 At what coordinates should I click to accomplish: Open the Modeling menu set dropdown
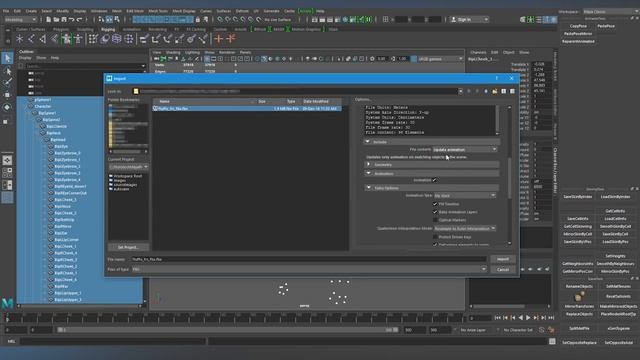tap(20, 19)
